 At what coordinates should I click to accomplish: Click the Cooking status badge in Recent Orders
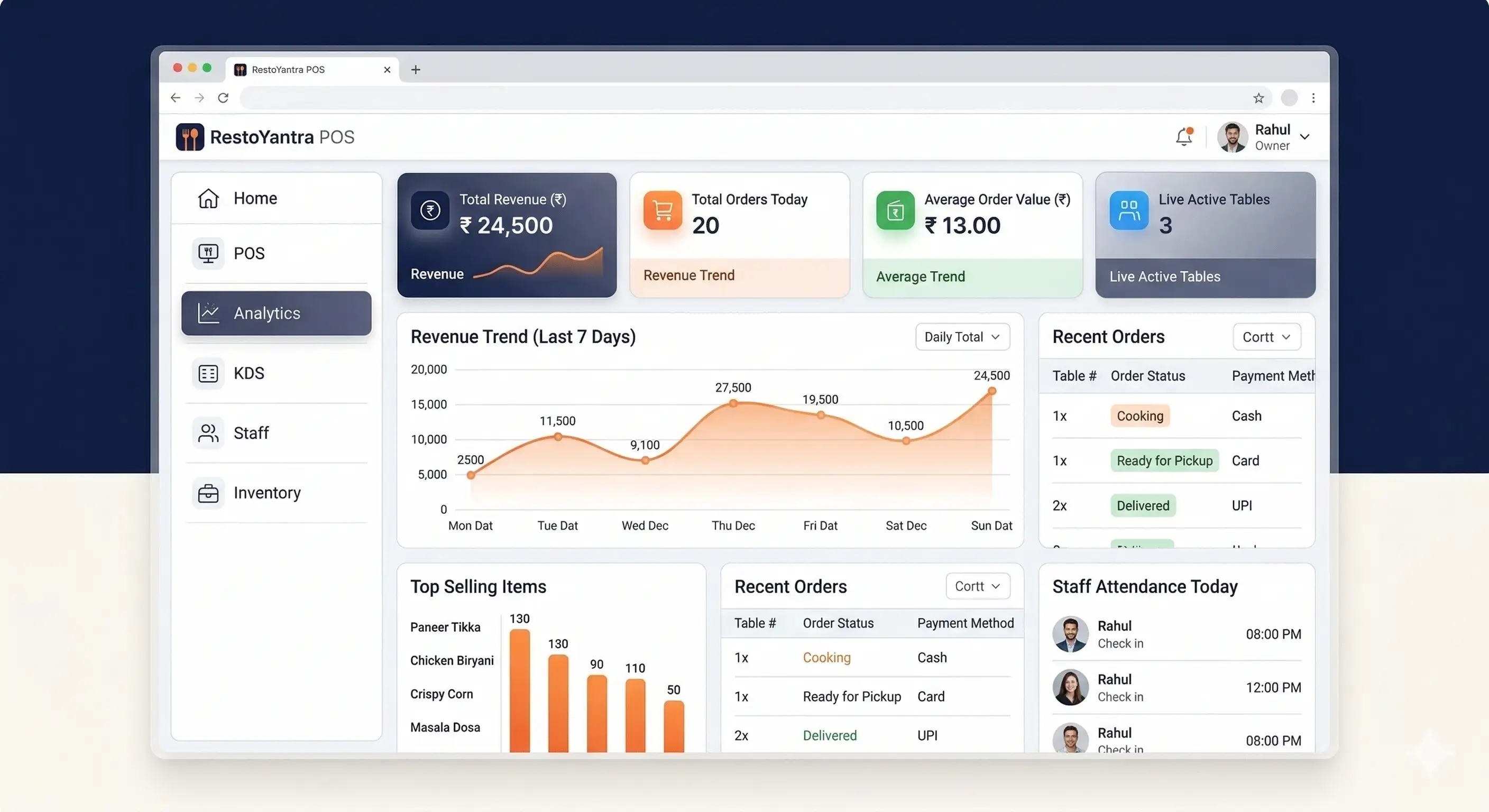click(1139, 416)
